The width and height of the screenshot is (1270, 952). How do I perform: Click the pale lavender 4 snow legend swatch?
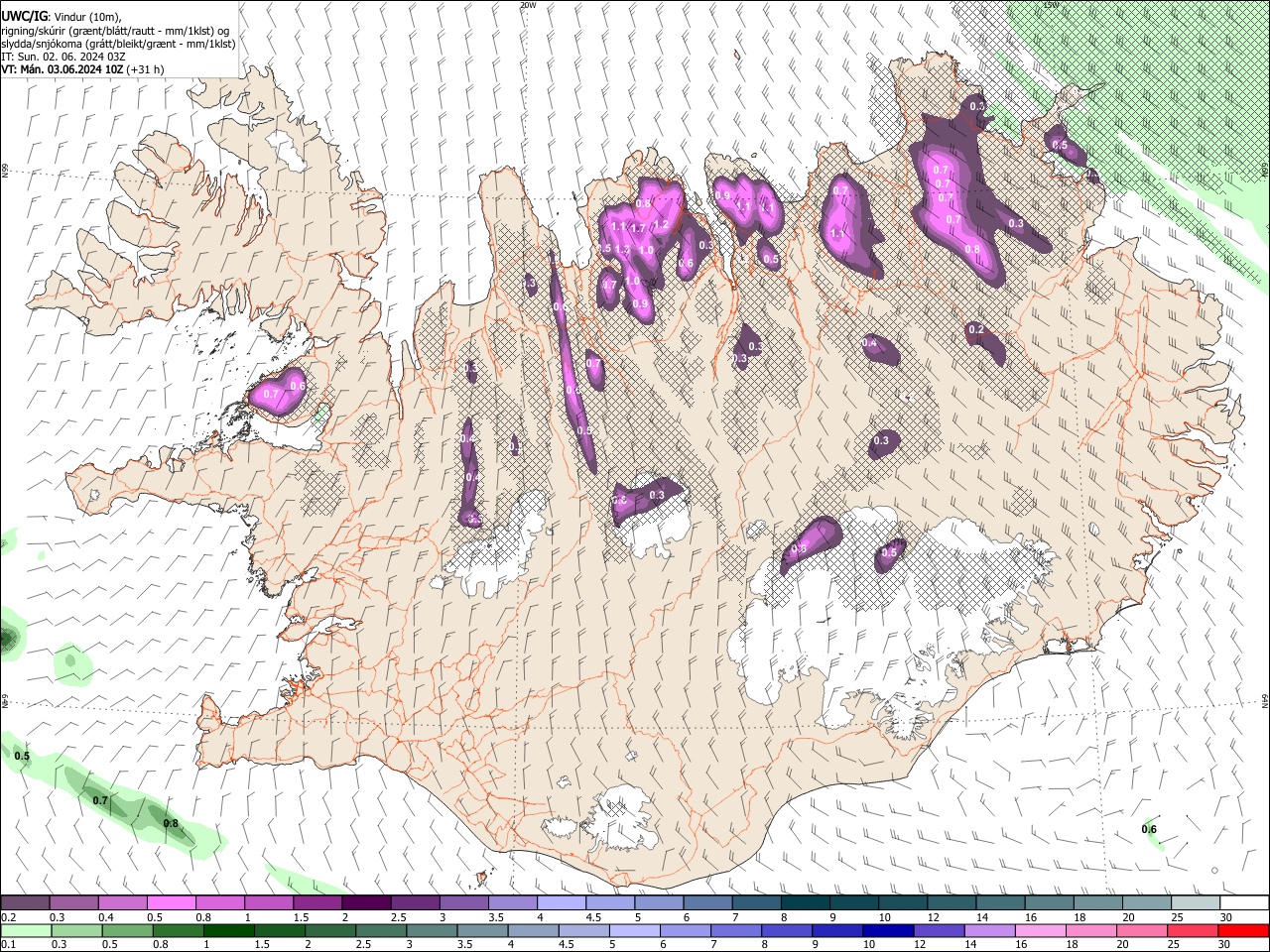[x=561, y=902]
